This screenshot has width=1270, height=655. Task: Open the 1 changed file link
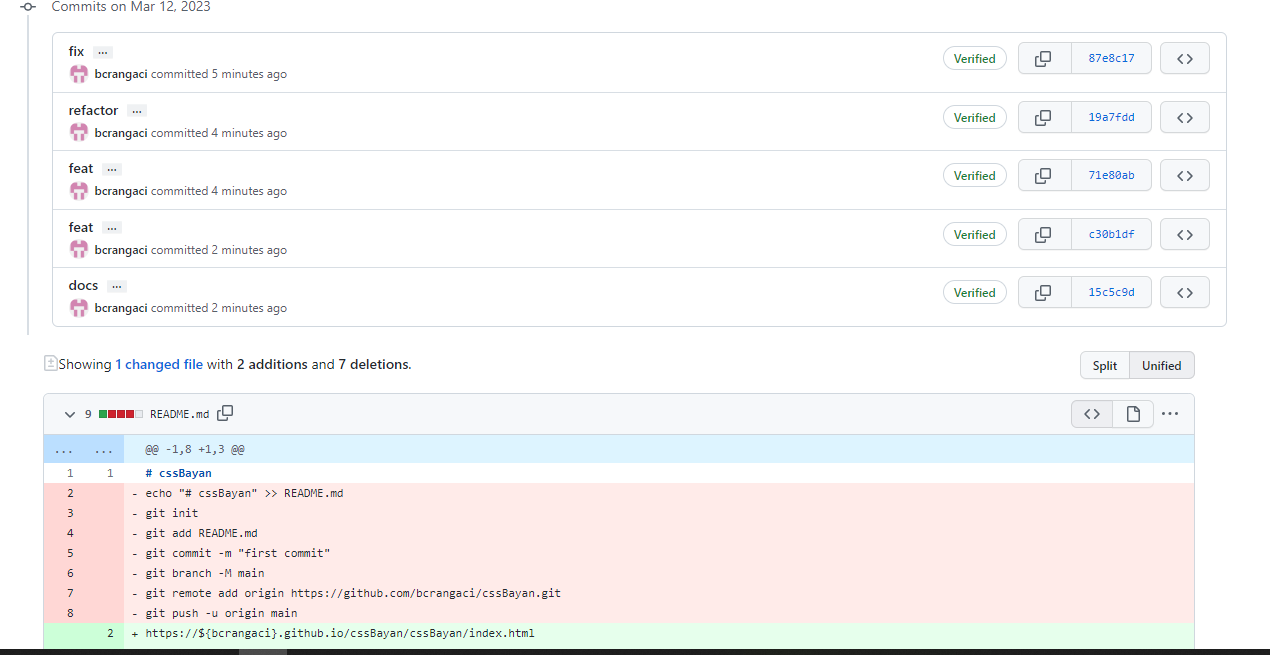click(x=159, y=364)
